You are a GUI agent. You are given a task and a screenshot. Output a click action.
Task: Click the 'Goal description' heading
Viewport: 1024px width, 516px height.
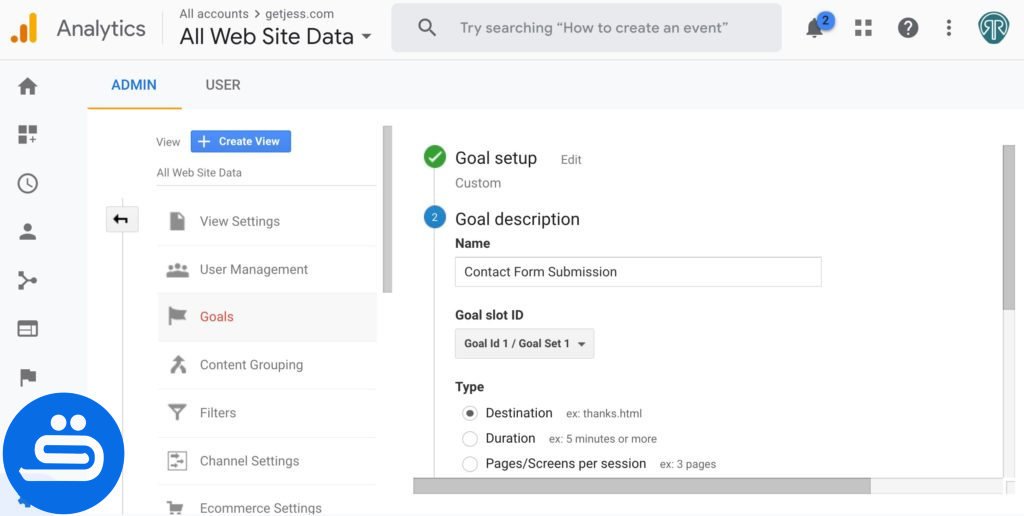[x=517, y=219]
